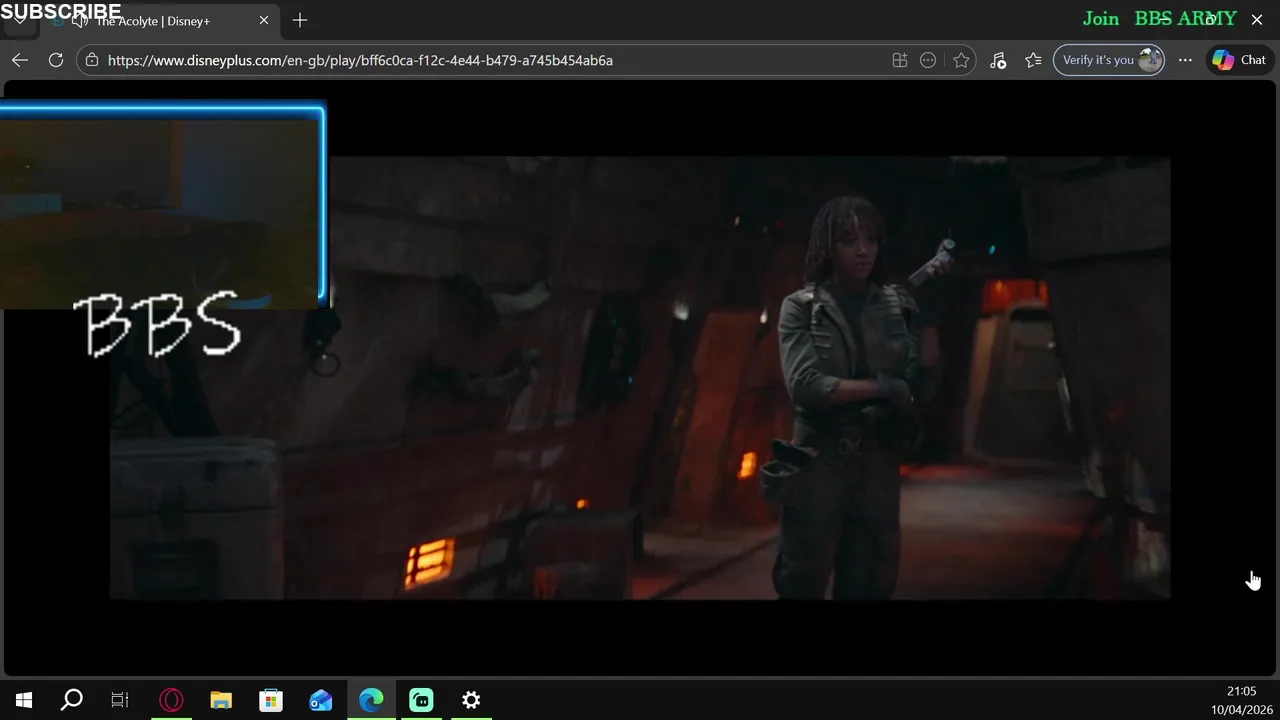Image resolution: width=1280 pixels, height=720 pixels.
Task: Open File Explorer from the taskbar
Action: point(221,700)
